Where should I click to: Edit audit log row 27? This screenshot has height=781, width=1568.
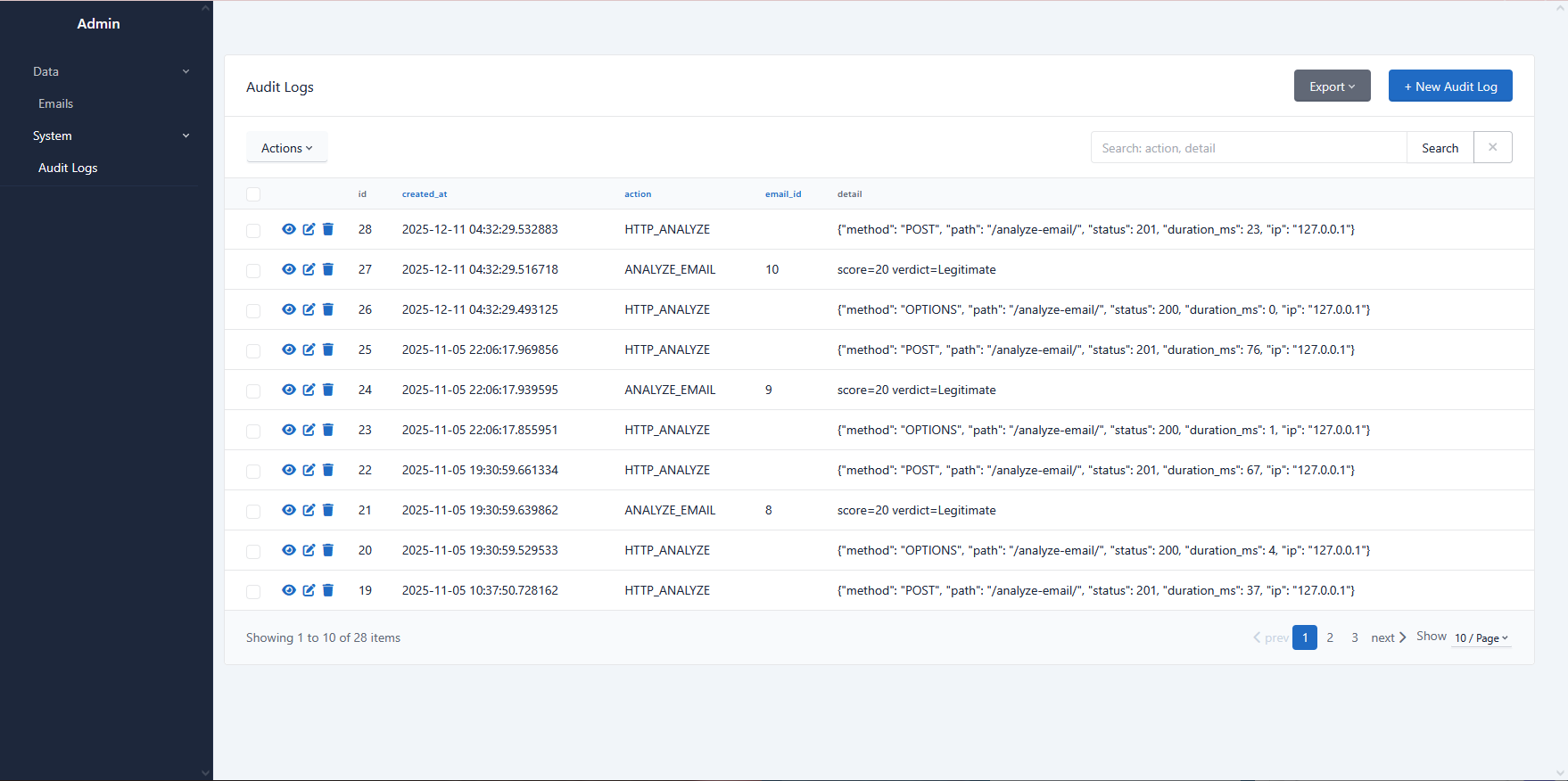pyautogui.click(x=309, y=269)
